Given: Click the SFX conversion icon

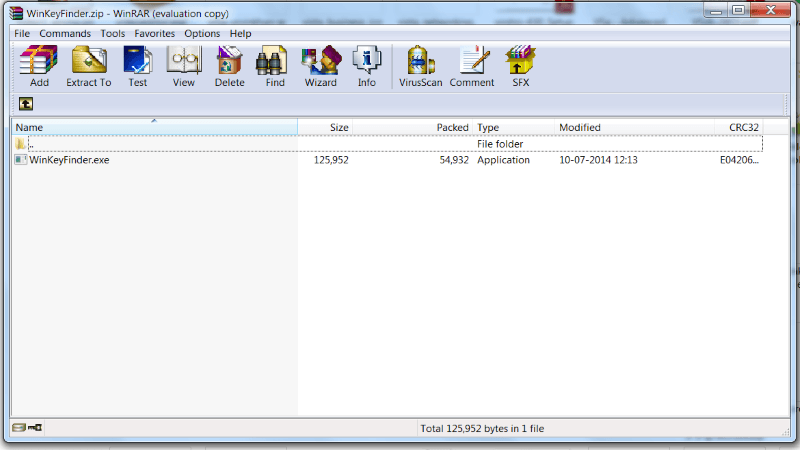Looking at the screenshot, I should coord(520,66).
